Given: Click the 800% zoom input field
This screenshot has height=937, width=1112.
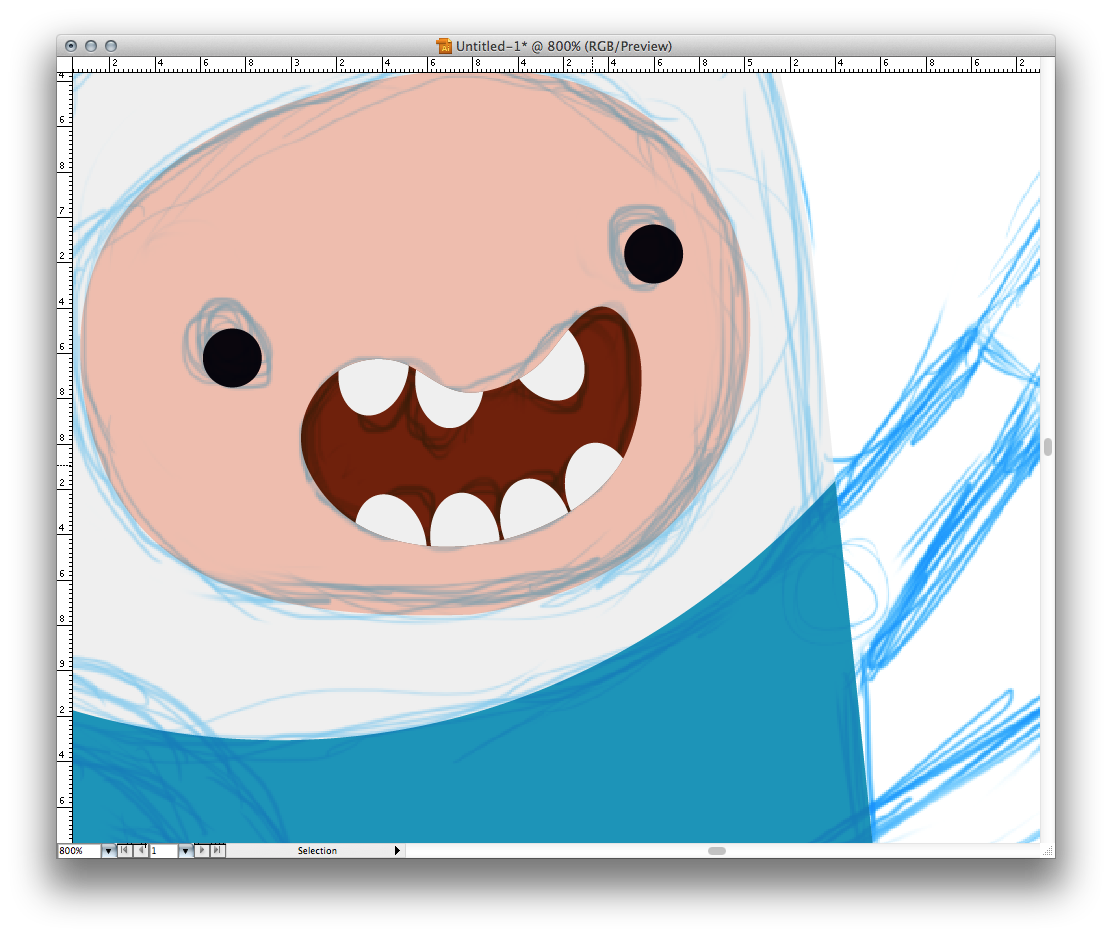Looking at the screenshot, I should (x=78, y=851).
